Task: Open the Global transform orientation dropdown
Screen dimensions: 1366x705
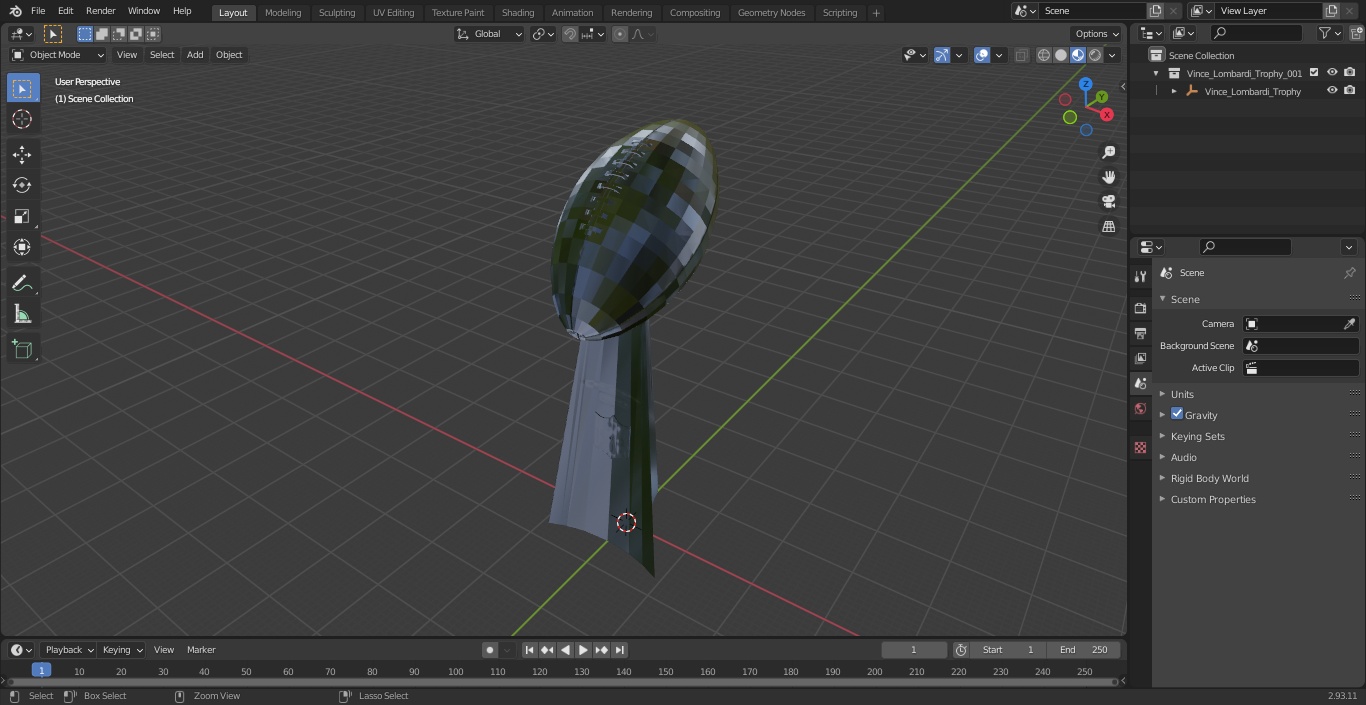Action: [490, 34]
